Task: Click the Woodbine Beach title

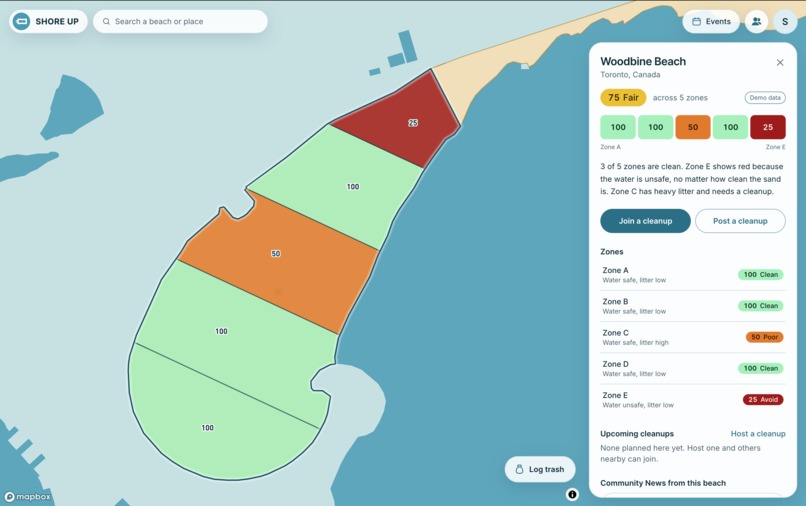Action: (643, 61)
